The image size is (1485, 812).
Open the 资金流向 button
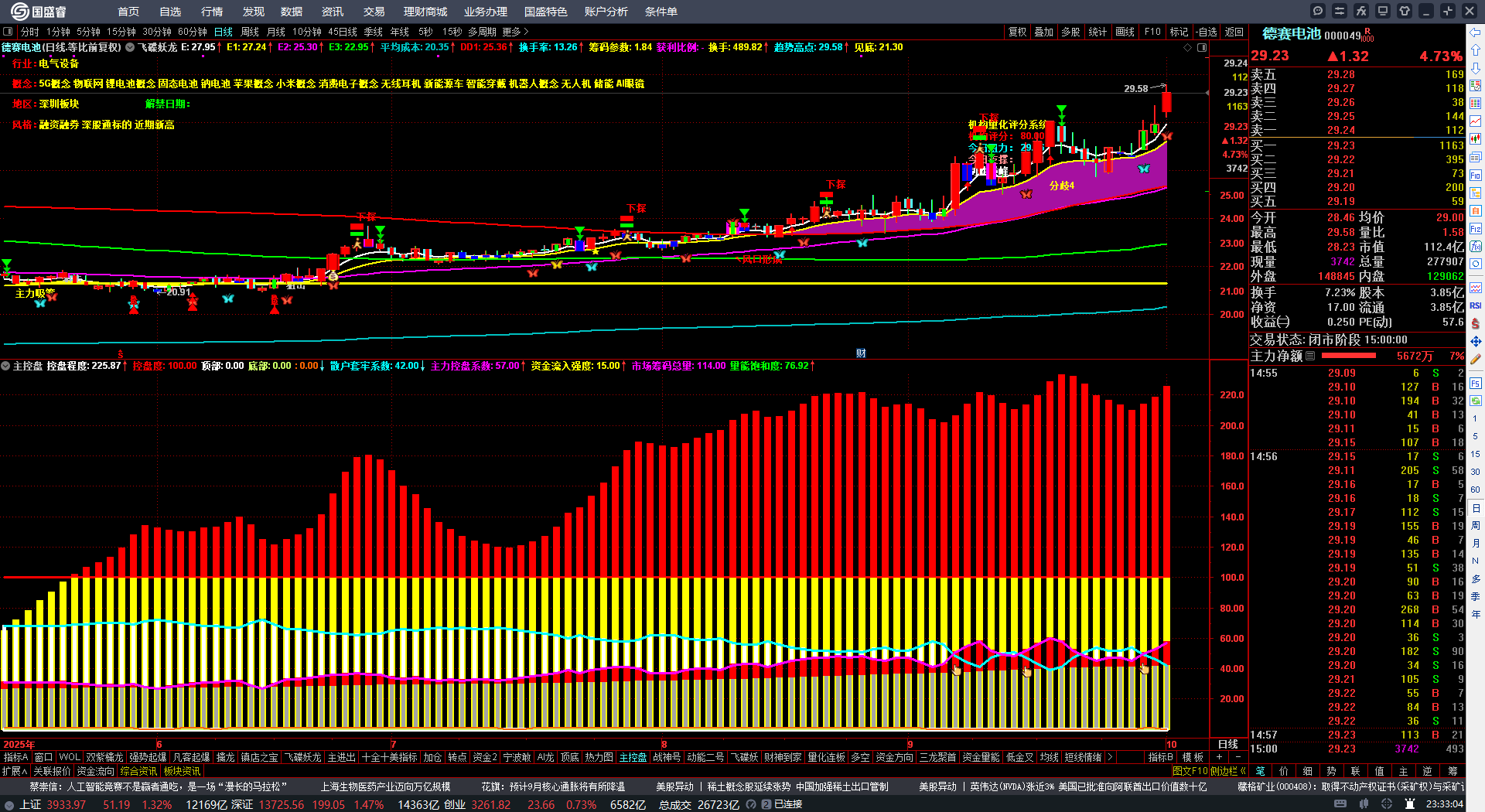(95, 771)
